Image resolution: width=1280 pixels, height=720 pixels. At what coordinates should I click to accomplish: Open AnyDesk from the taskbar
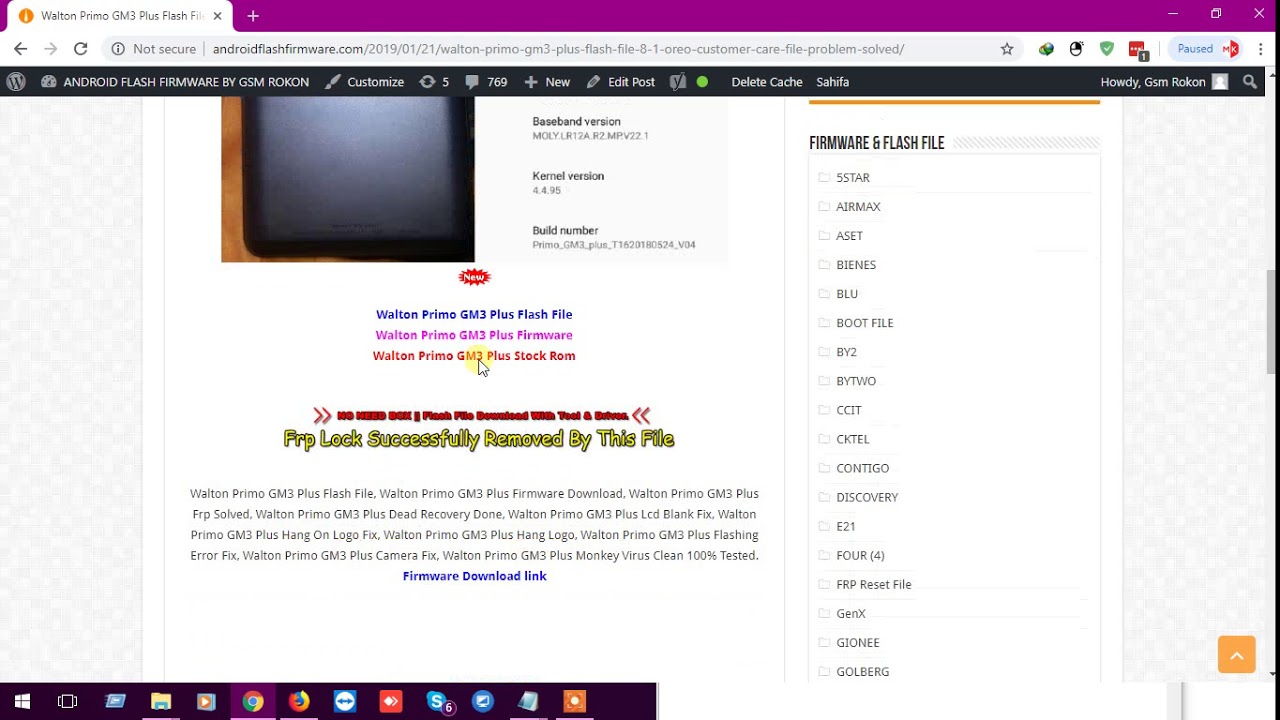[391, 701]
